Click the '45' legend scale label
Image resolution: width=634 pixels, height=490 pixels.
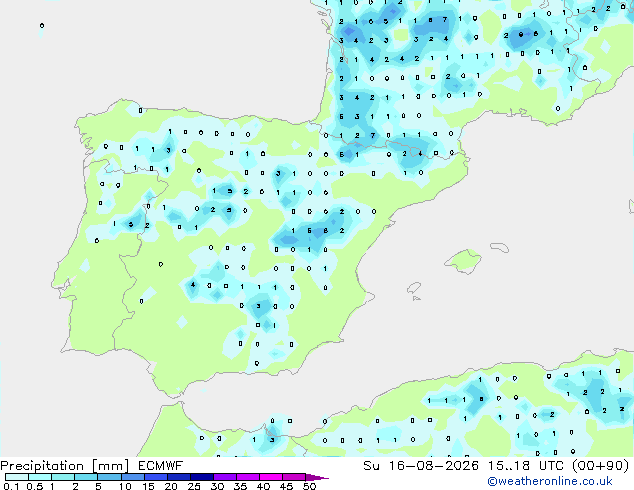point(286,486)
